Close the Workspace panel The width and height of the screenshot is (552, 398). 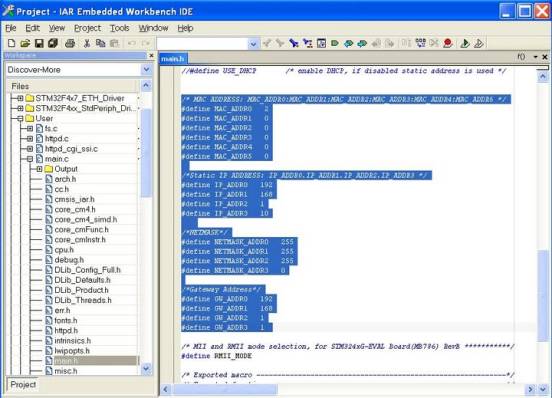coord(151,56)
